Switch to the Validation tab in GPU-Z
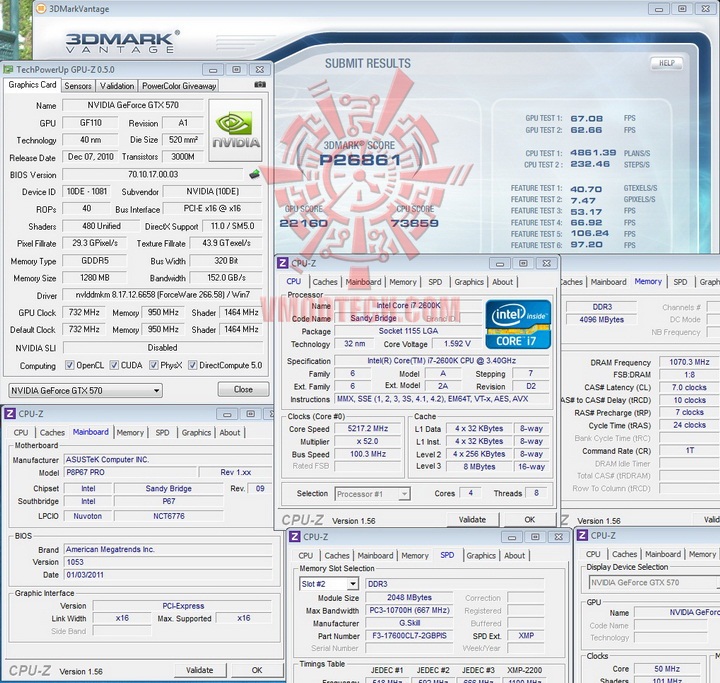 tap(117, 86)
